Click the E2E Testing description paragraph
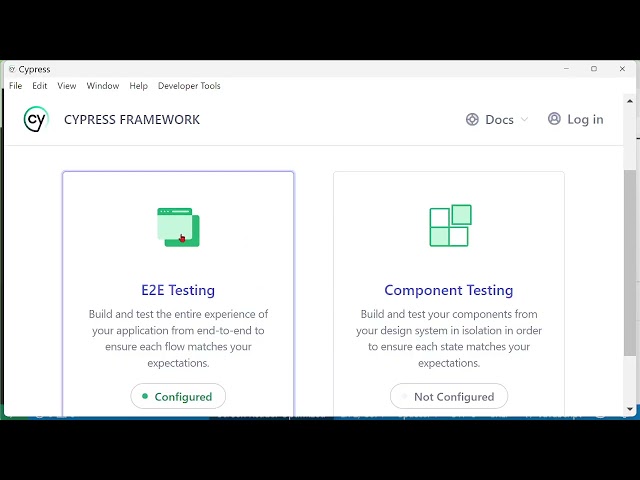Screen dimensions: 640x480 [x=178, y=338]
